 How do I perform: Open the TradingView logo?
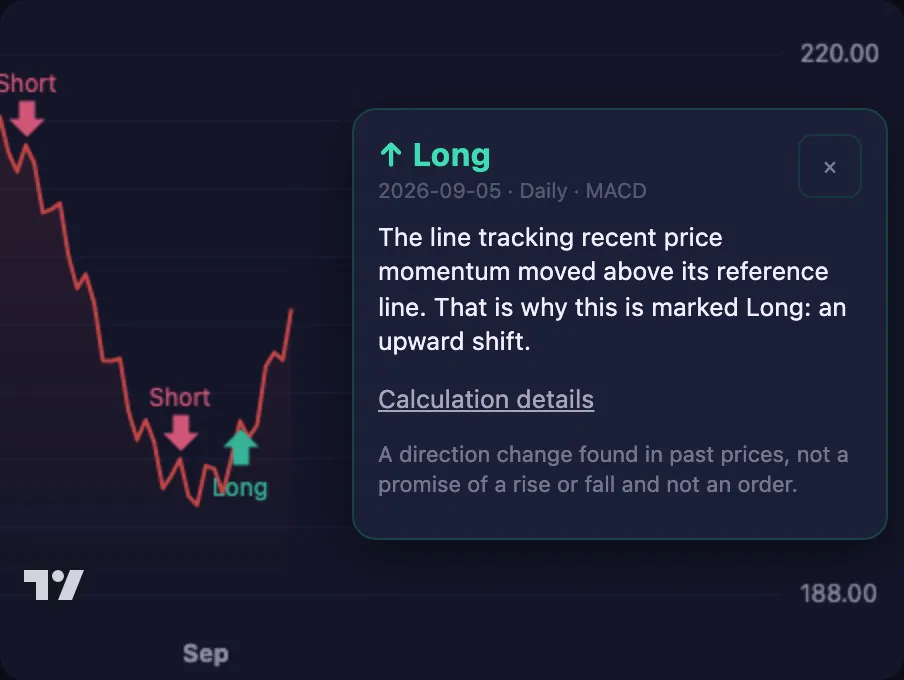(x=54, y=585)
